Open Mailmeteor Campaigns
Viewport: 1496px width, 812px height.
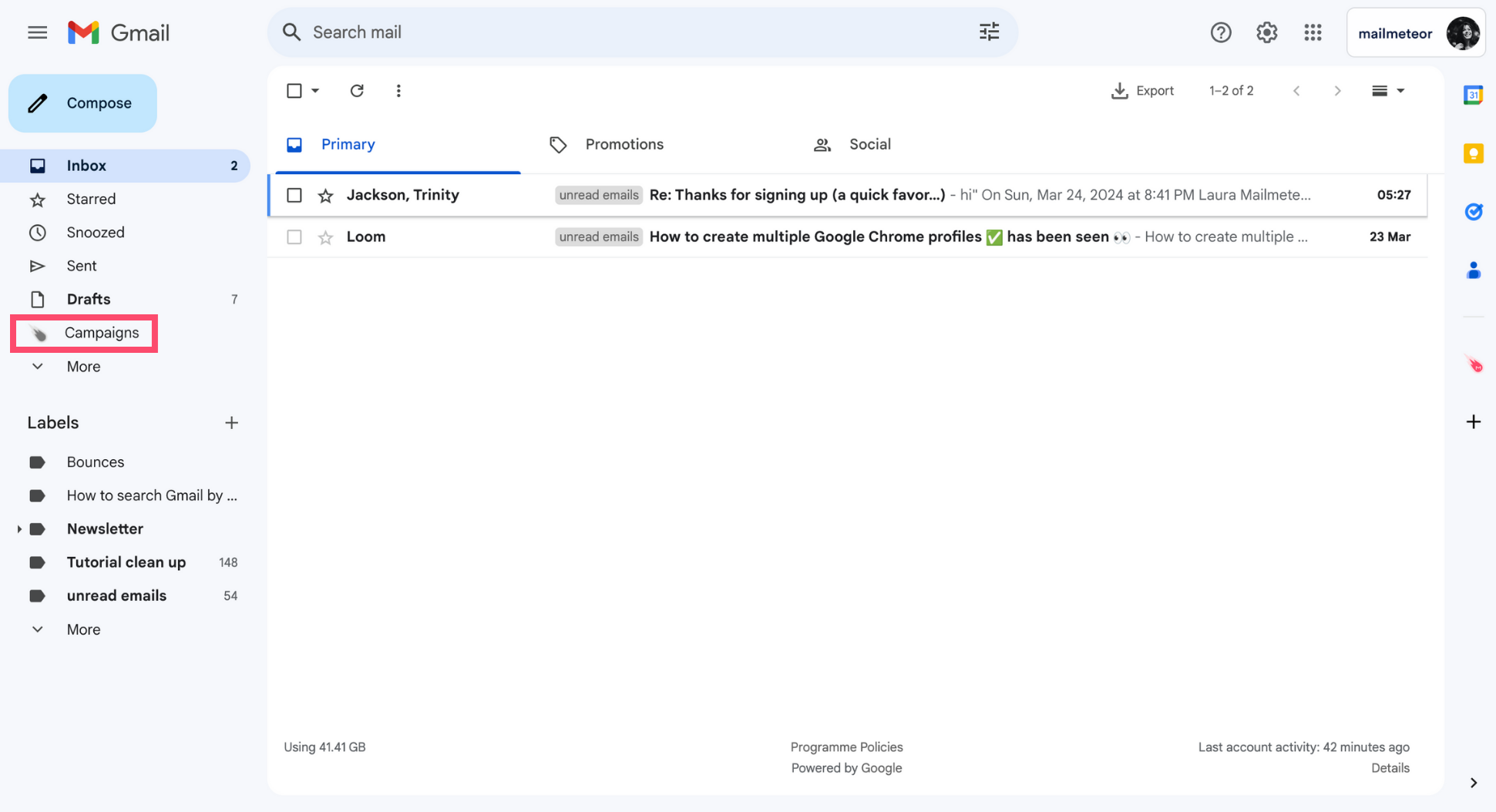(x=85, y=333)
